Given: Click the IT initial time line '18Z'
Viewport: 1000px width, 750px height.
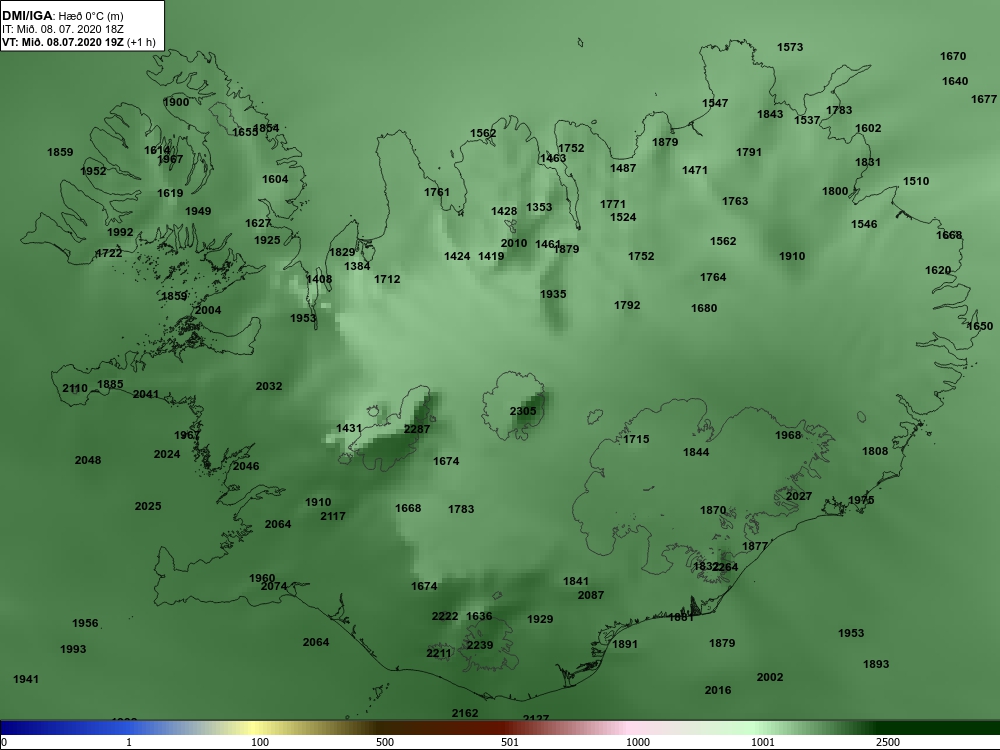Looking at the screenshot, I should [x=62, y=29].
